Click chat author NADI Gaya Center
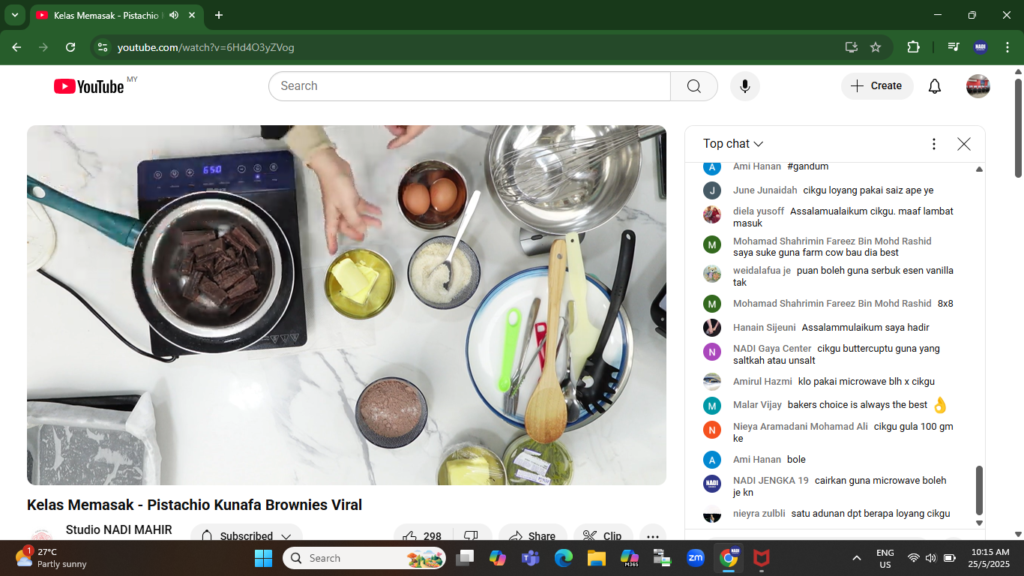 tap(772, 349)
